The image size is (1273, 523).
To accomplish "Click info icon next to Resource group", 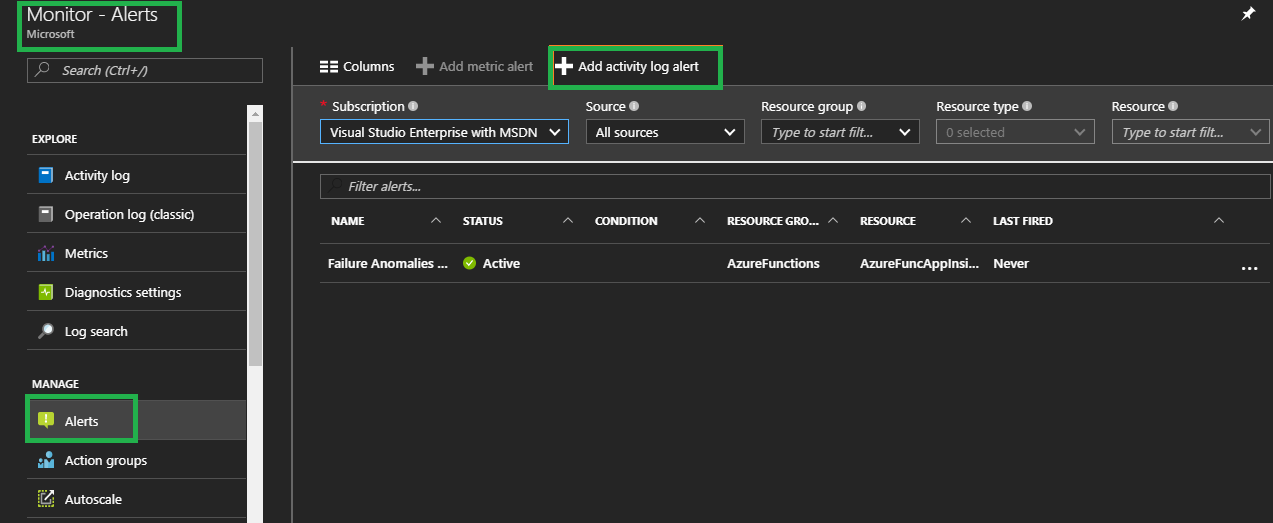I will tap(861, 106).
